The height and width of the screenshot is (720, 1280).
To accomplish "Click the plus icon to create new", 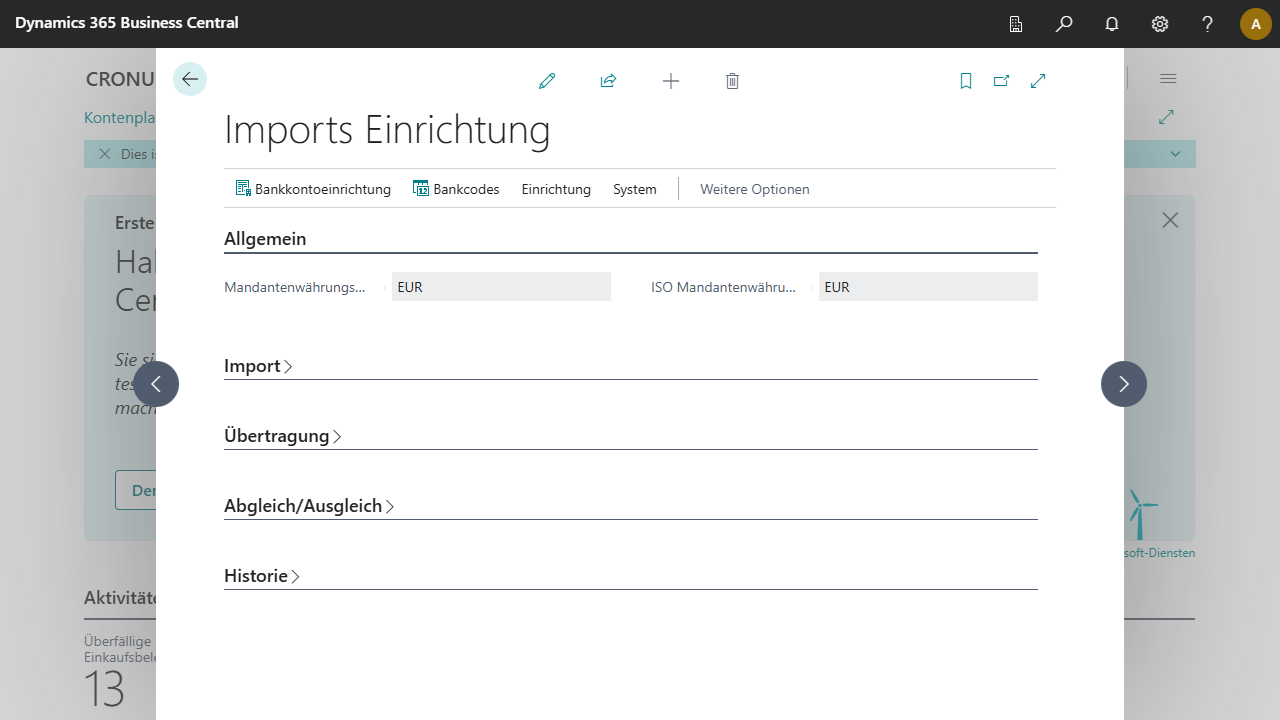I will (x=671, y=81).
